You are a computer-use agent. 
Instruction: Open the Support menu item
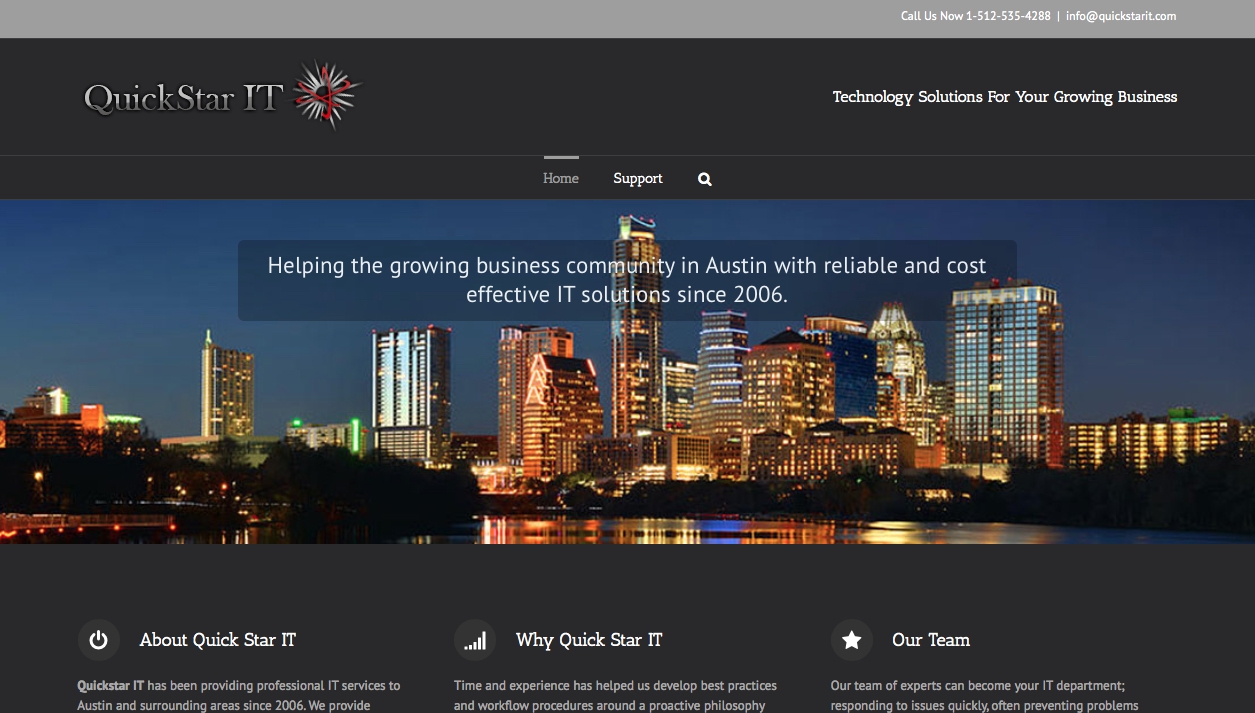[638, 178]
